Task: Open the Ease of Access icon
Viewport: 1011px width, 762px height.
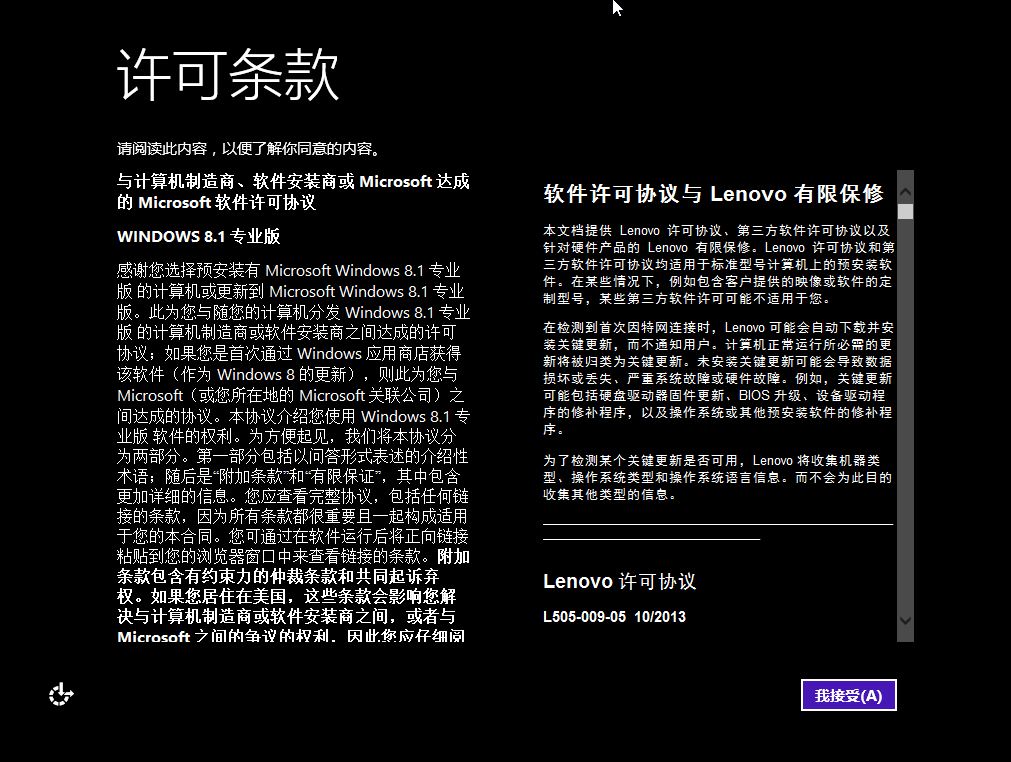Action: tap(61, 694)
